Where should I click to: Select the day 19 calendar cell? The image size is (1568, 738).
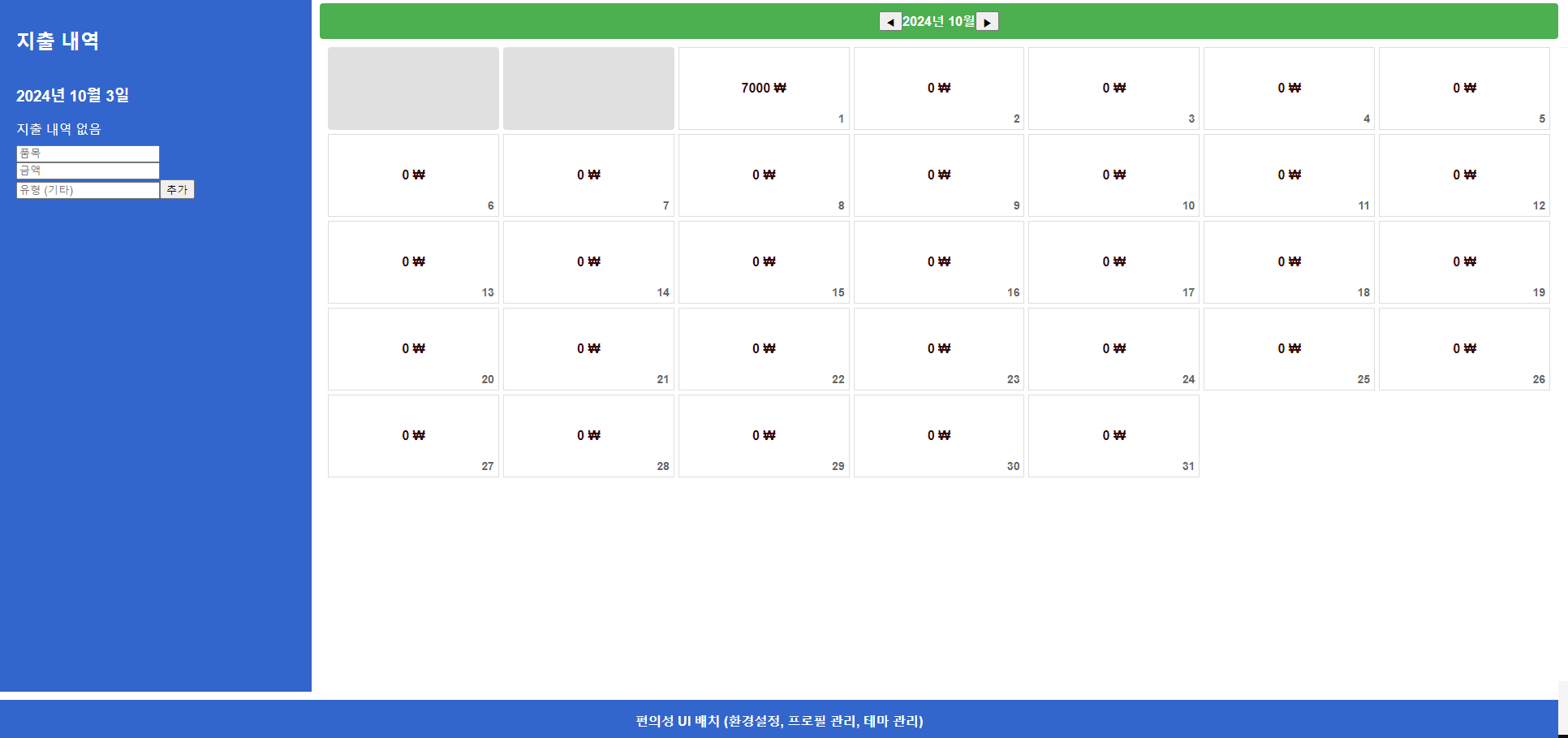[x=1464, y=262]
